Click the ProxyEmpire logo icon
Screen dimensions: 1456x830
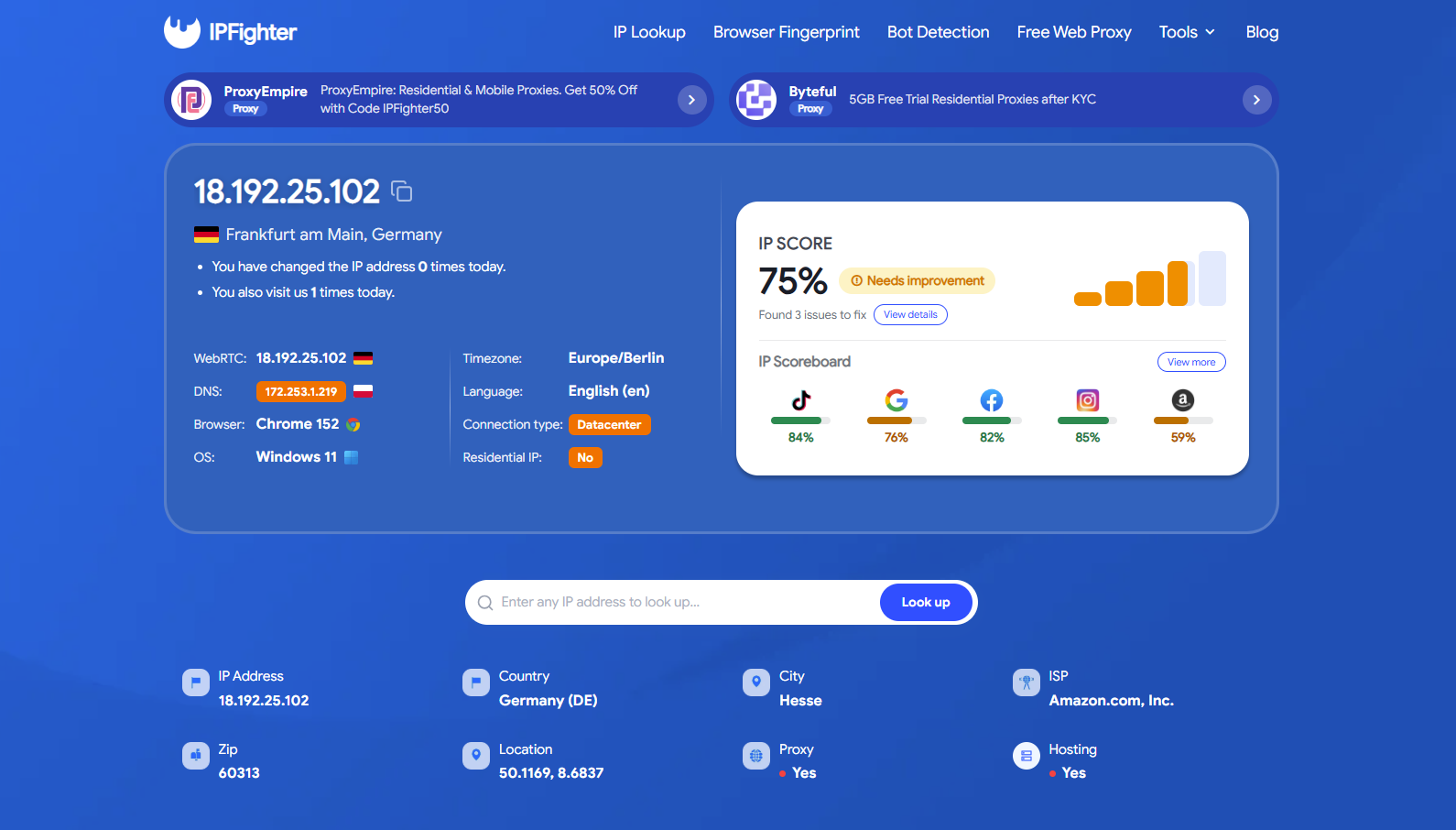[x=191, y=100]
